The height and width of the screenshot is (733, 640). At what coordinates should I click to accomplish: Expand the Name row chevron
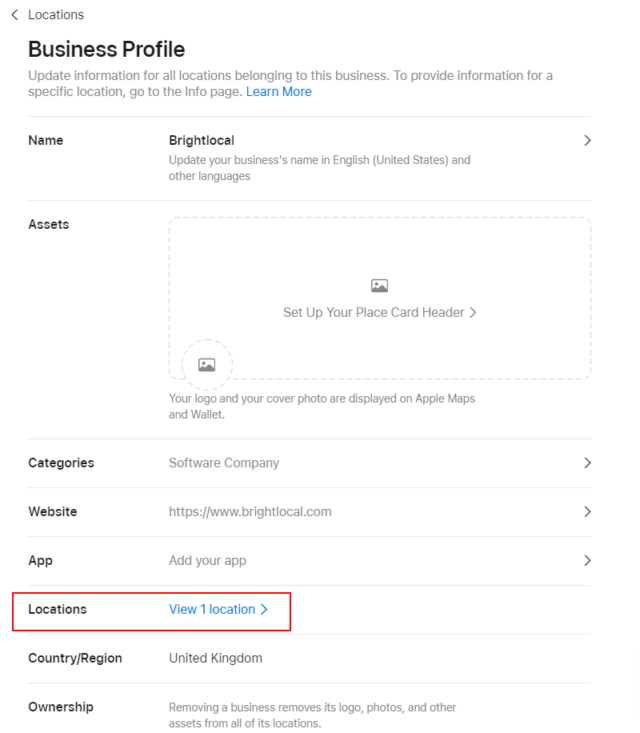587,141
